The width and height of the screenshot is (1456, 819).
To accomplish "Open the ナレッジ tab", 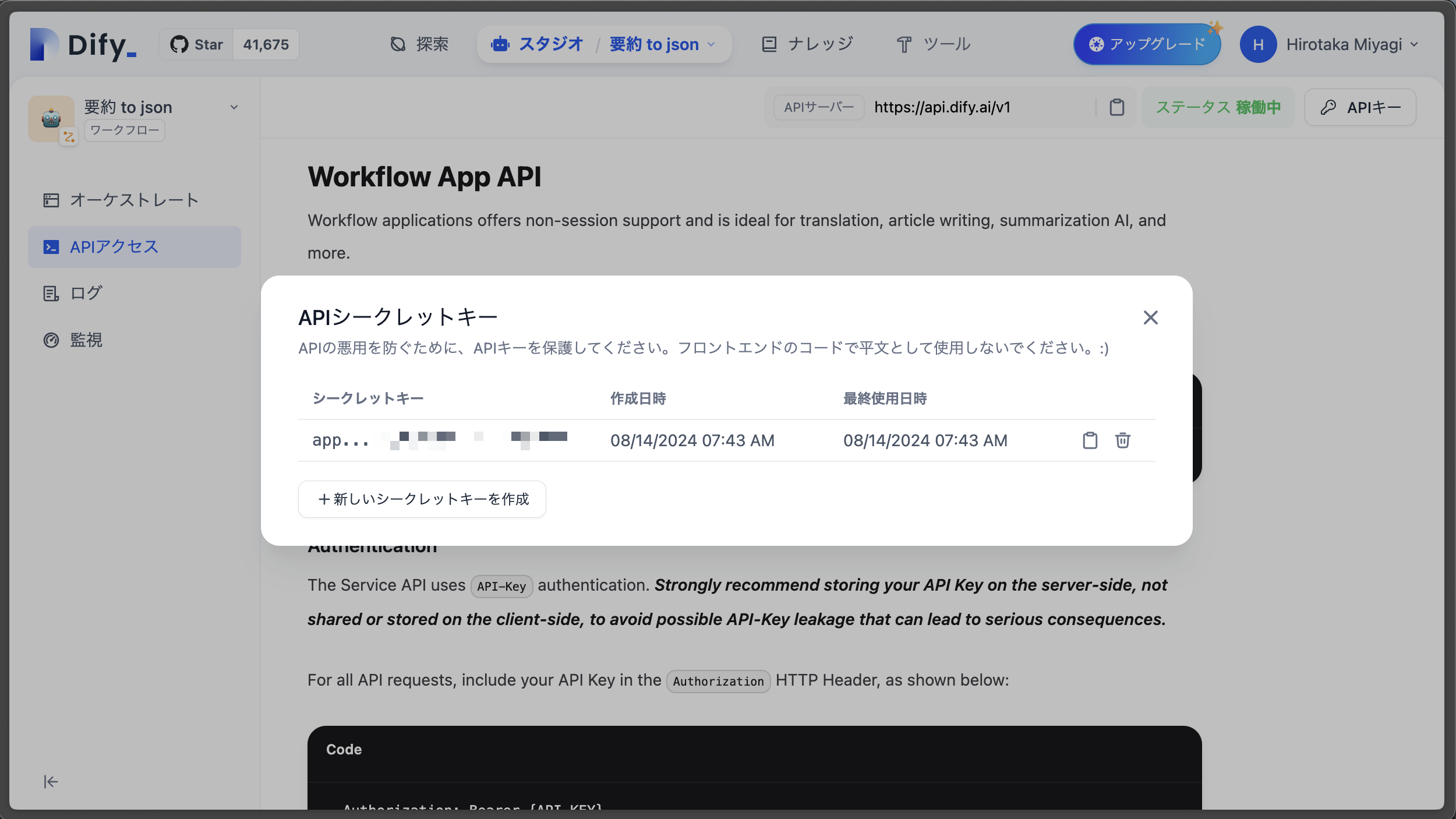I will 807,44.
